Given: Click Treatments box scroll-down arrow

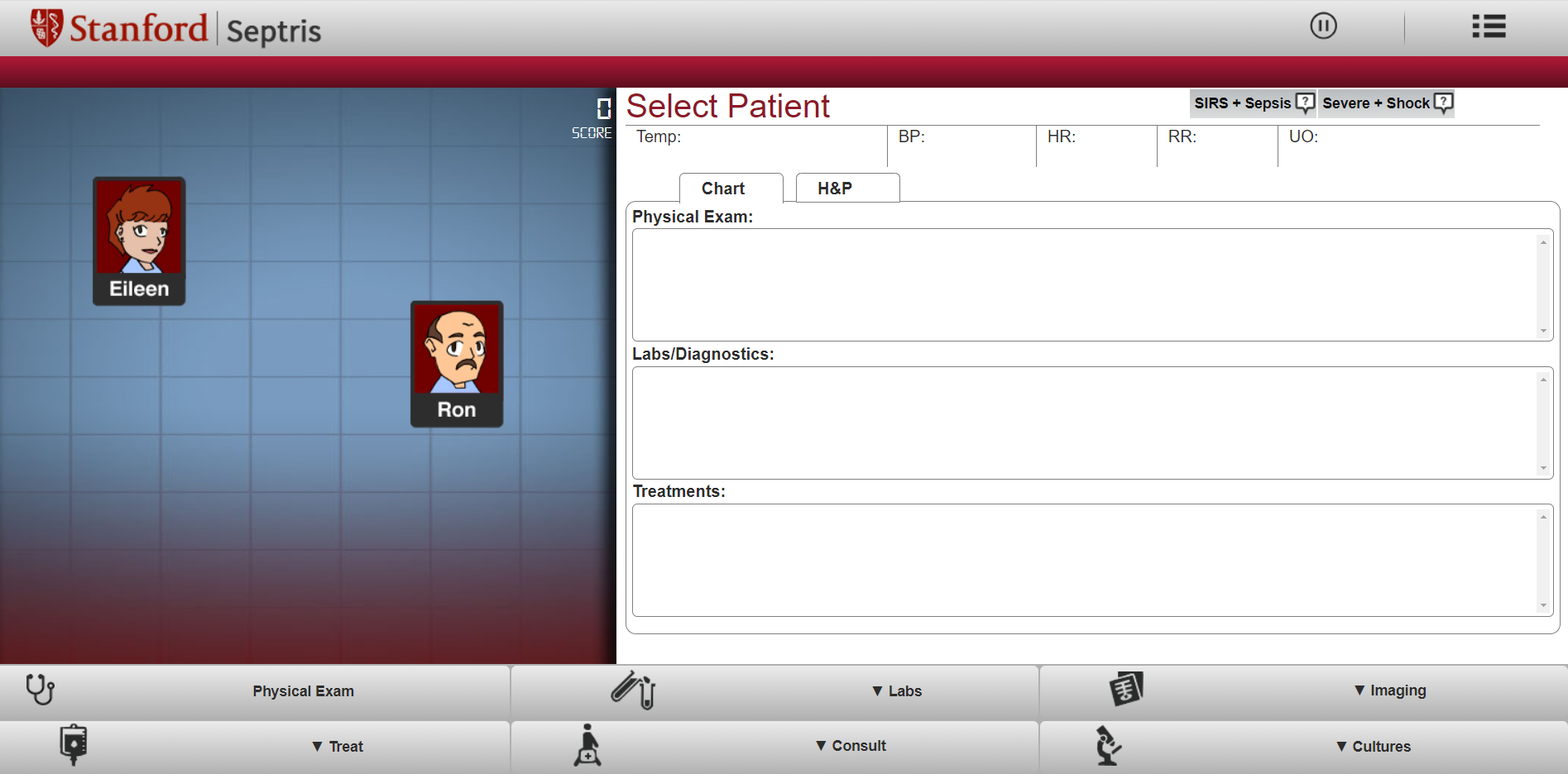Looking at the screenshot, I should tap(1543, 605).
